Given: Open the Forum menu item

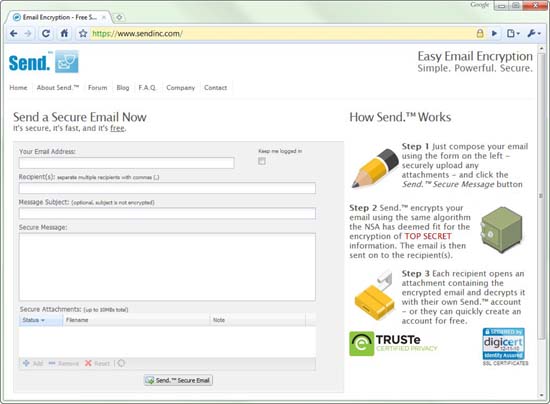Looking at the screenshot, I should [98, 88].
